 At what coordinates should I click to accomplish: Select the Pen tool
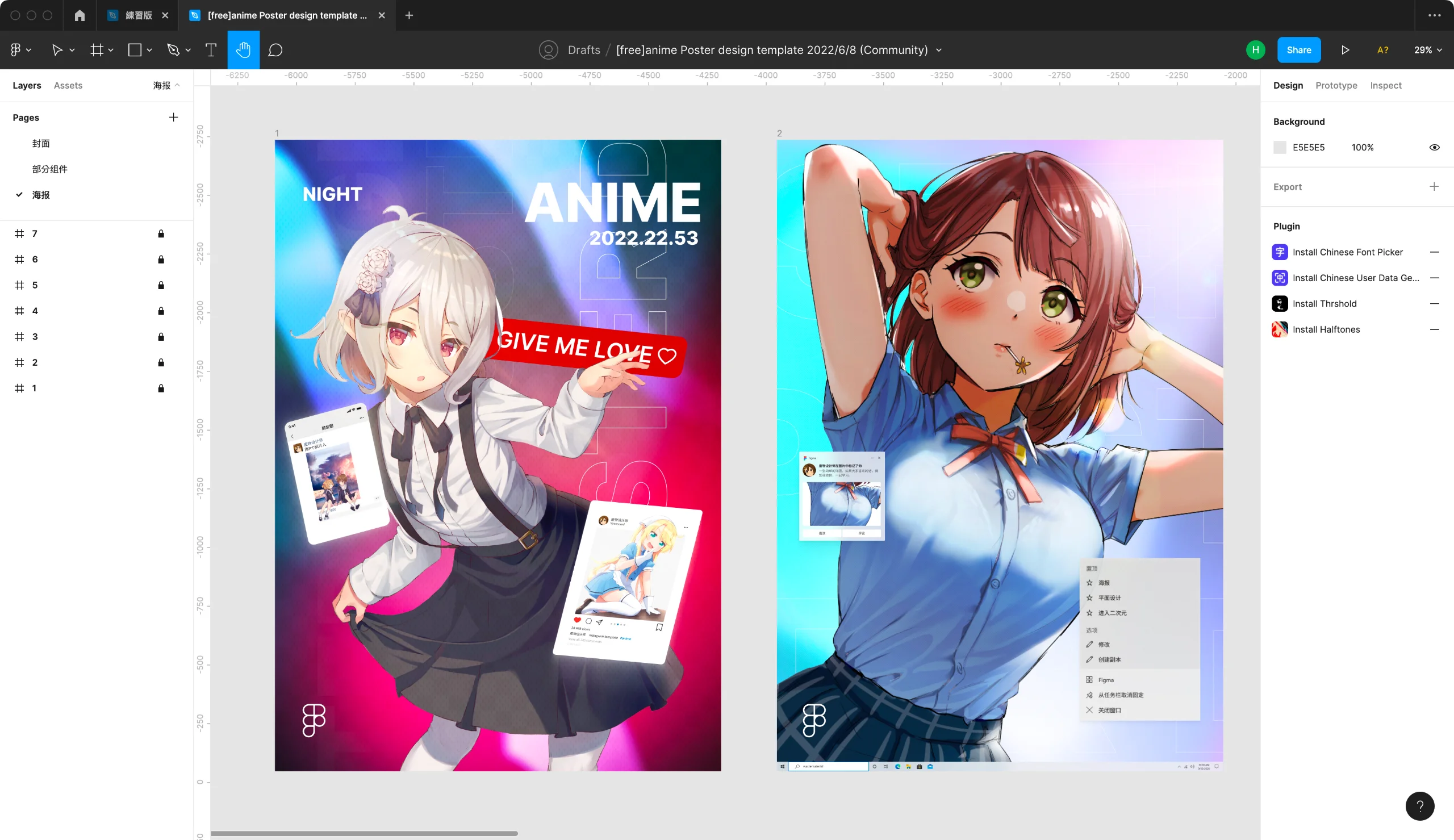point(173,50)
